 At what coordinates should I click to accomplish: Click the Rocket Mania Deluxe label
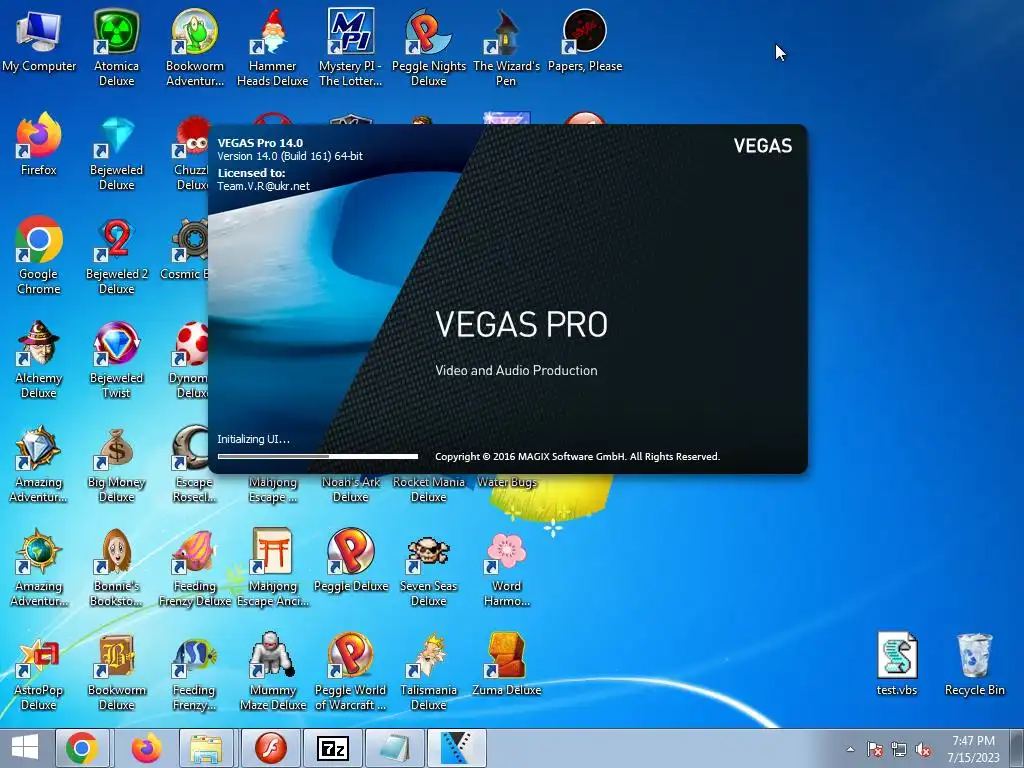tap(428, 489)
